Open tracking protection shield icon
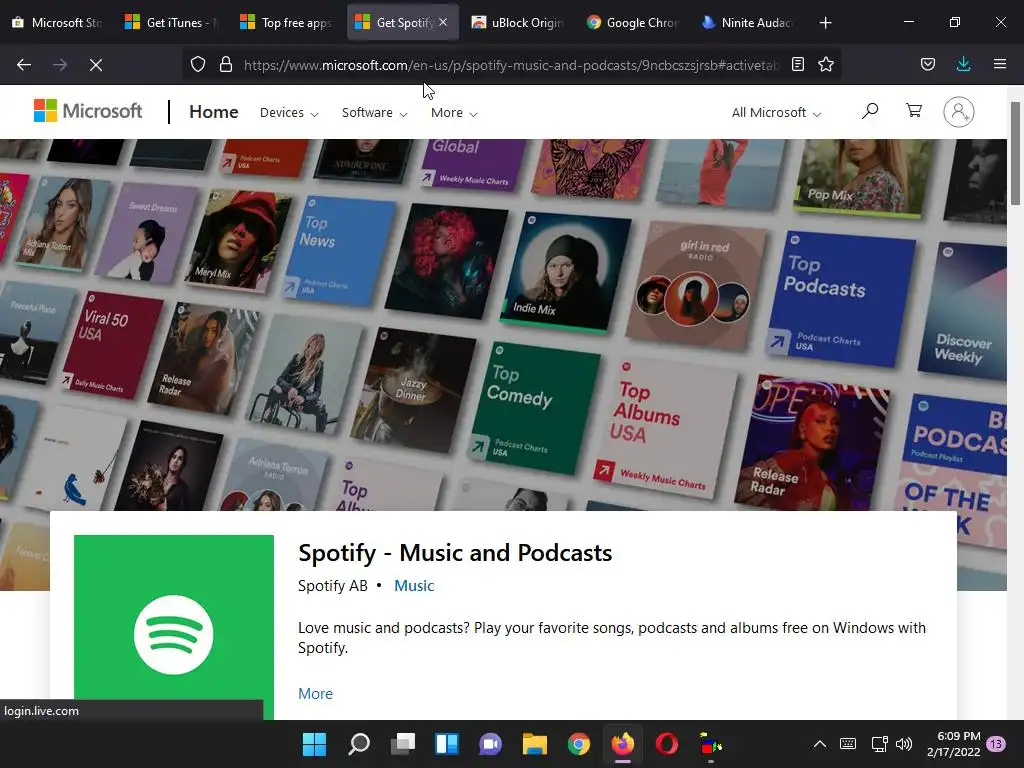Screen dimensions: 1024x768 pyautogui.click(x=198, y=64)
